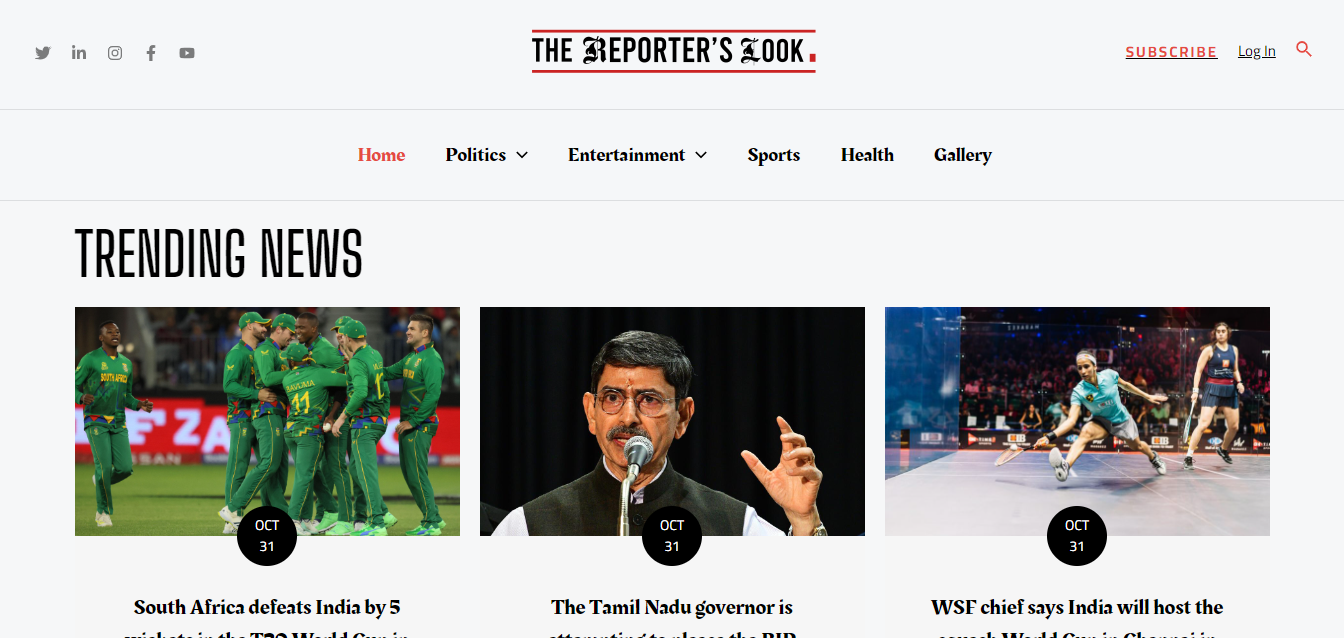Click the red search magnifier icon
This screenshot has height=638, width=1344.
tap(1304, 49)
